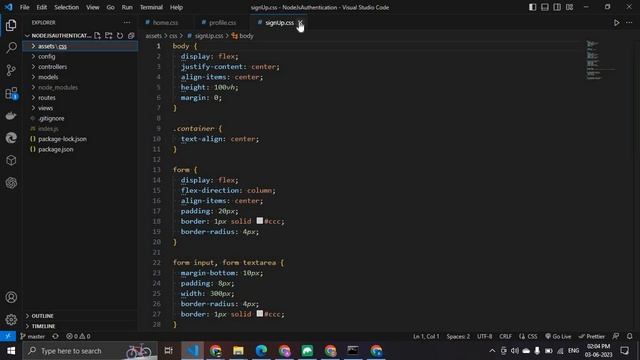Collapse all folders in explorer
Viewport: 640px width, 360px height.
tap(131, 36)
